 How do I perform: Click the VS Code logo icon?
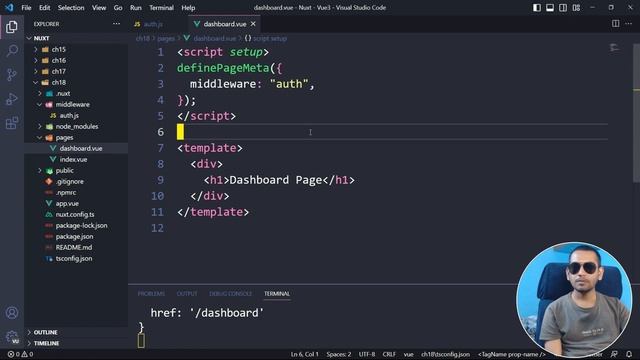[x=9, y=8]
